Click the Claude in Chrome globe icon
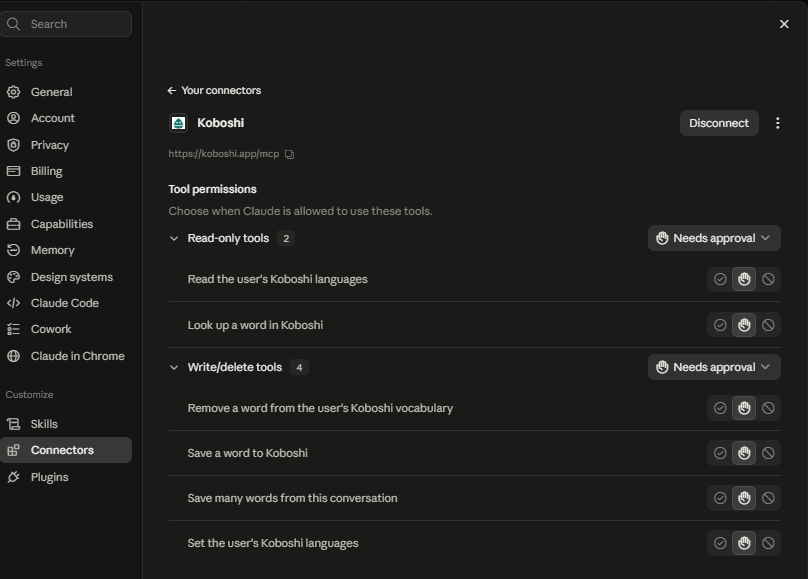 tap(13, 356)
